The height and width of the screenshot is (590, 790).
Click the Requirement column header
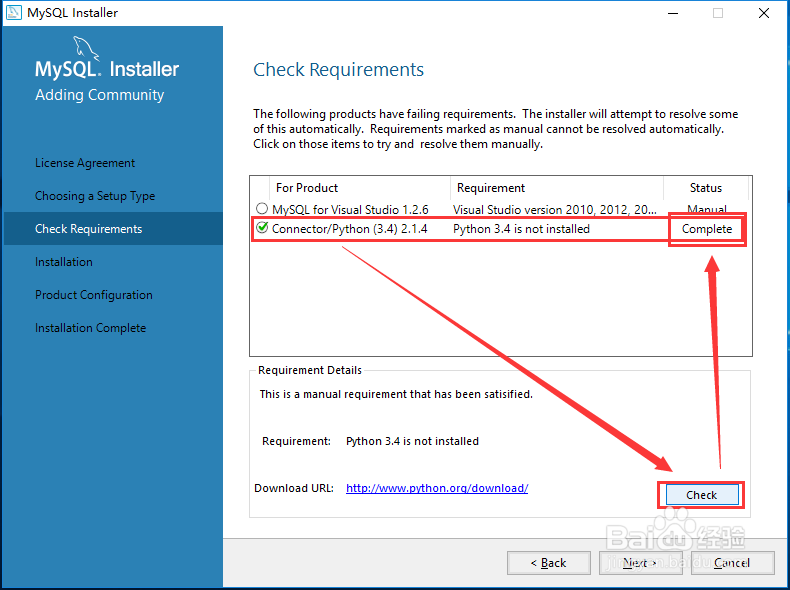point(557,188)
